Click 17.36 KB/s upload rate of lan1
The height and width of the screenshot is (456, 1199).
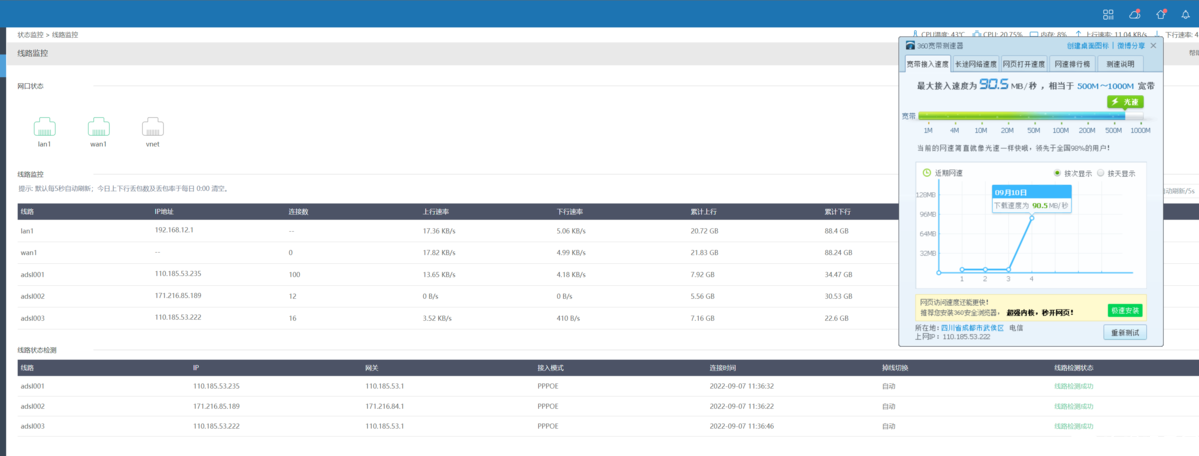click(x=437, y=230)
